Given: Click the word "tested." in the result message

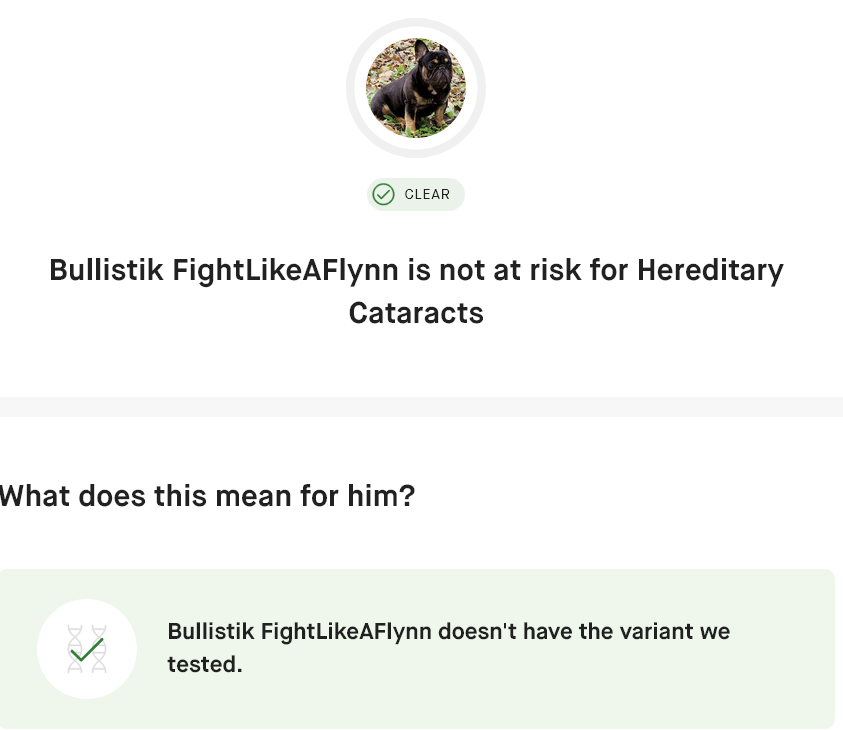Looking at the screenshot, I should pyautogui.click(x=205, y=664).
